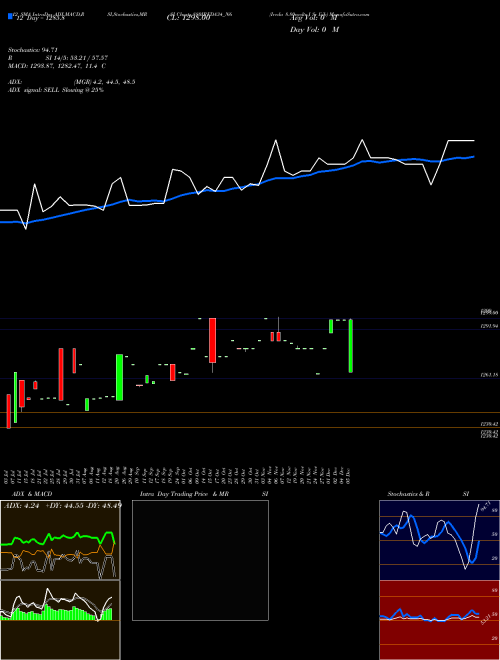Open the red RSI chart panel
The width and height of the screenshot is (500, 660).
[x=439, y=620]
